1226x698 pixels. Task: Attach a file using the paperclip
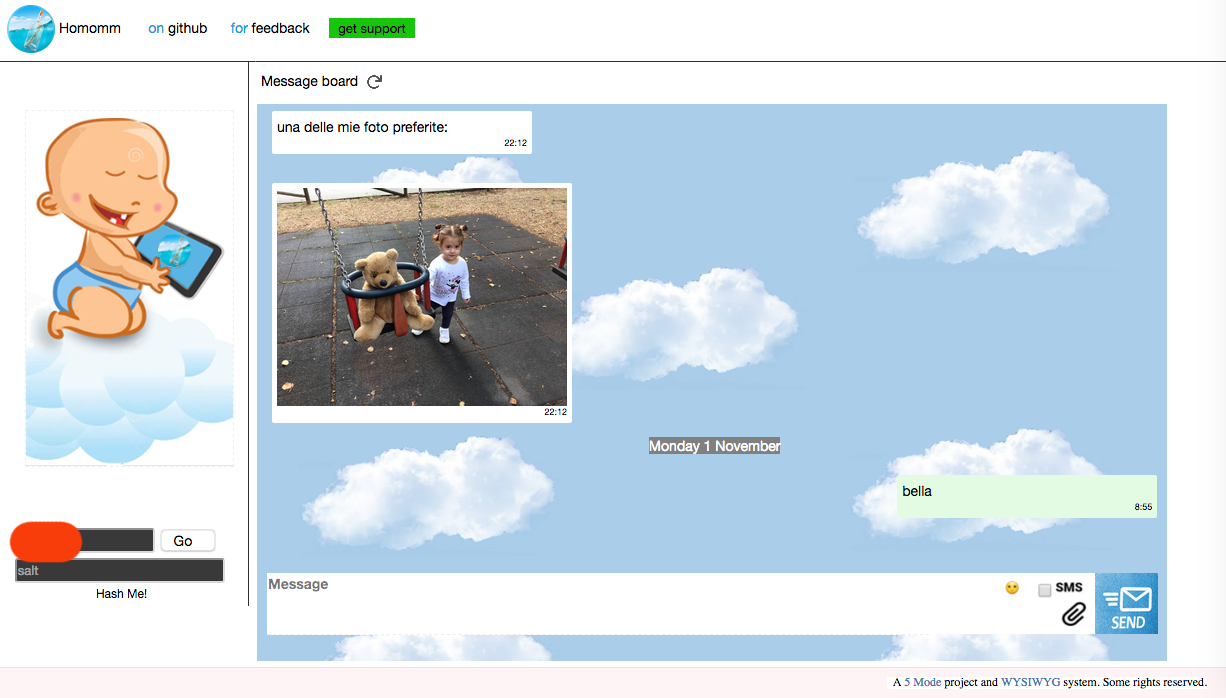[1074, 613]
